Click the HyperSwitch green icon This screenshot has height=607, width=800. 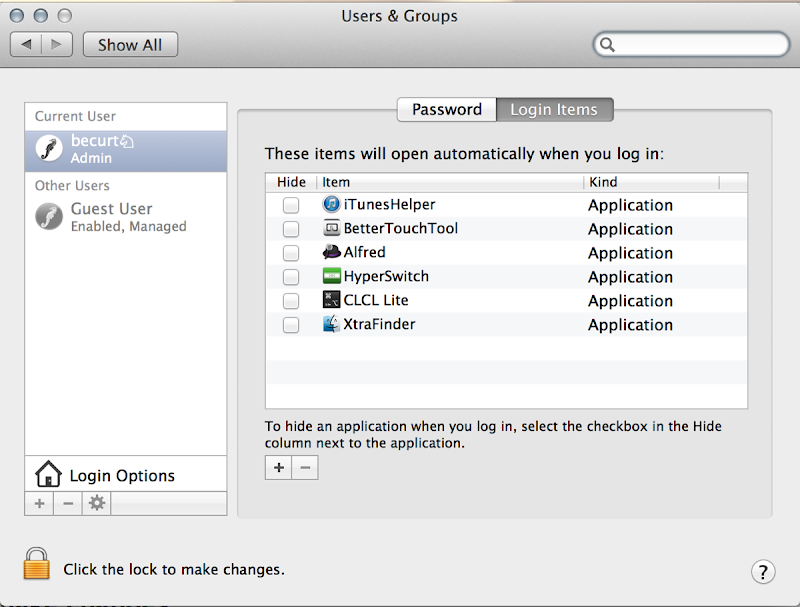pos(332,276)
